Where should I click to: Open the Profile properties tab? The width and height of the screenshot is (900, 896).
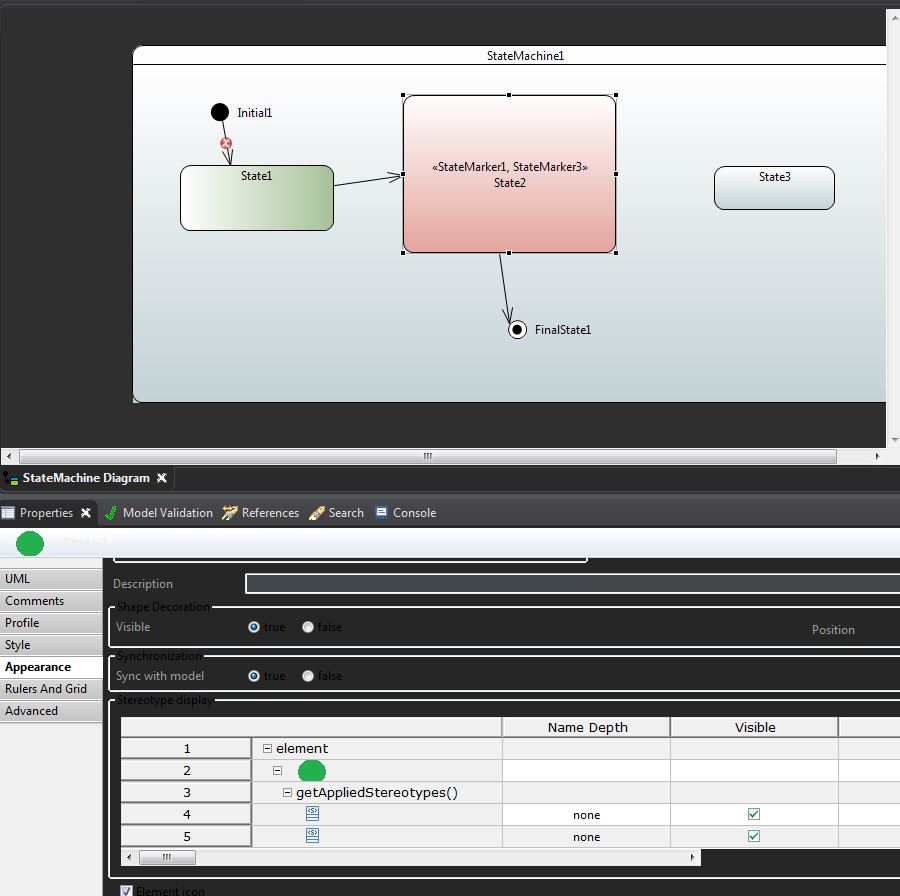[51, 623]
